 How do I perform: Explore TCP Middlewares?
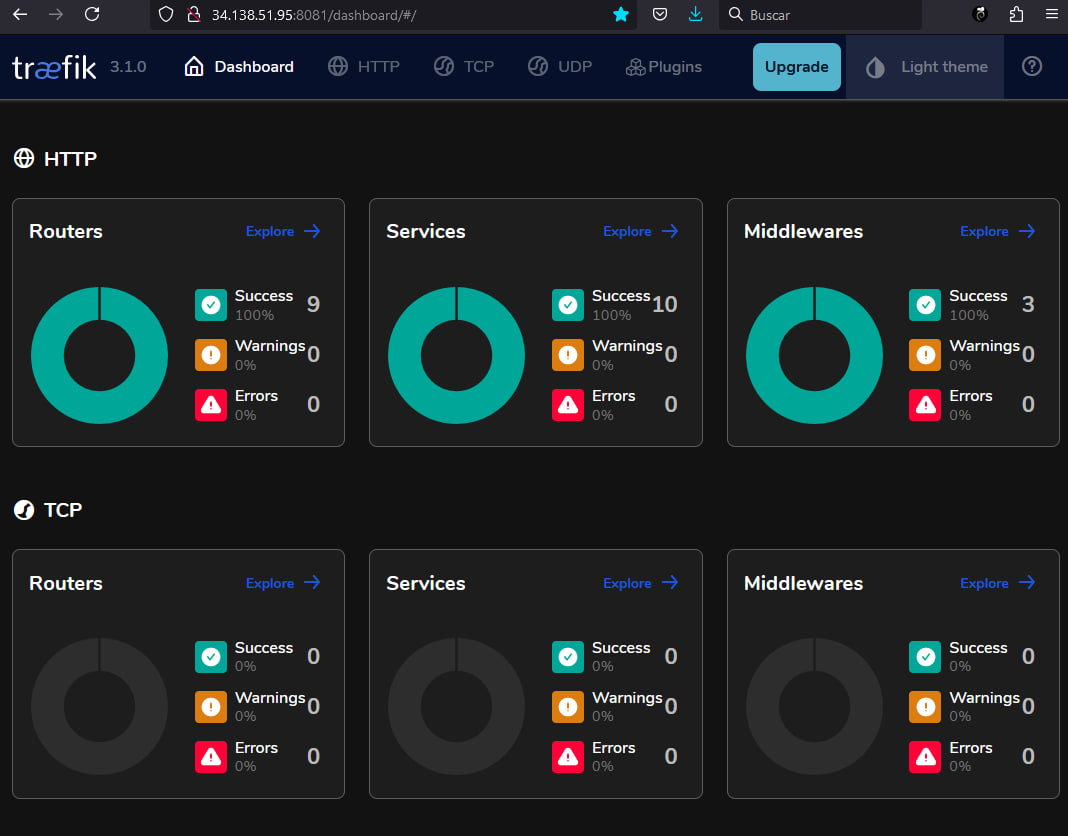[998, 583]
